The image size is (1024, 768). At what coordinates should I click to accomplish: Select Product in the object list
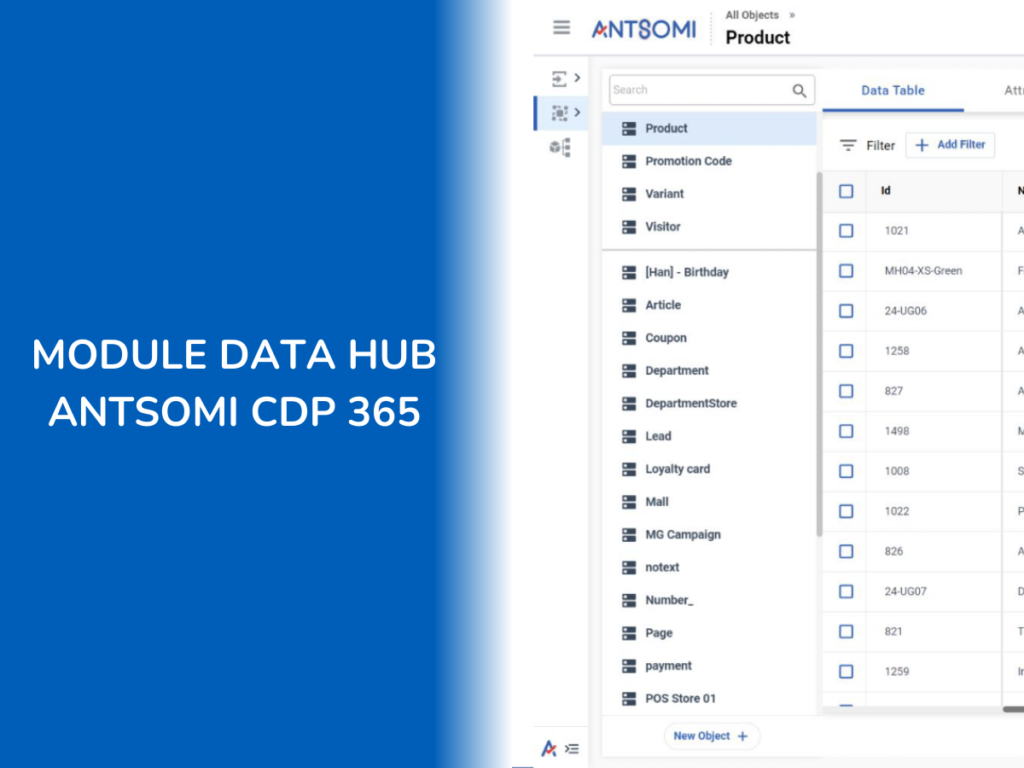[709, 129]
